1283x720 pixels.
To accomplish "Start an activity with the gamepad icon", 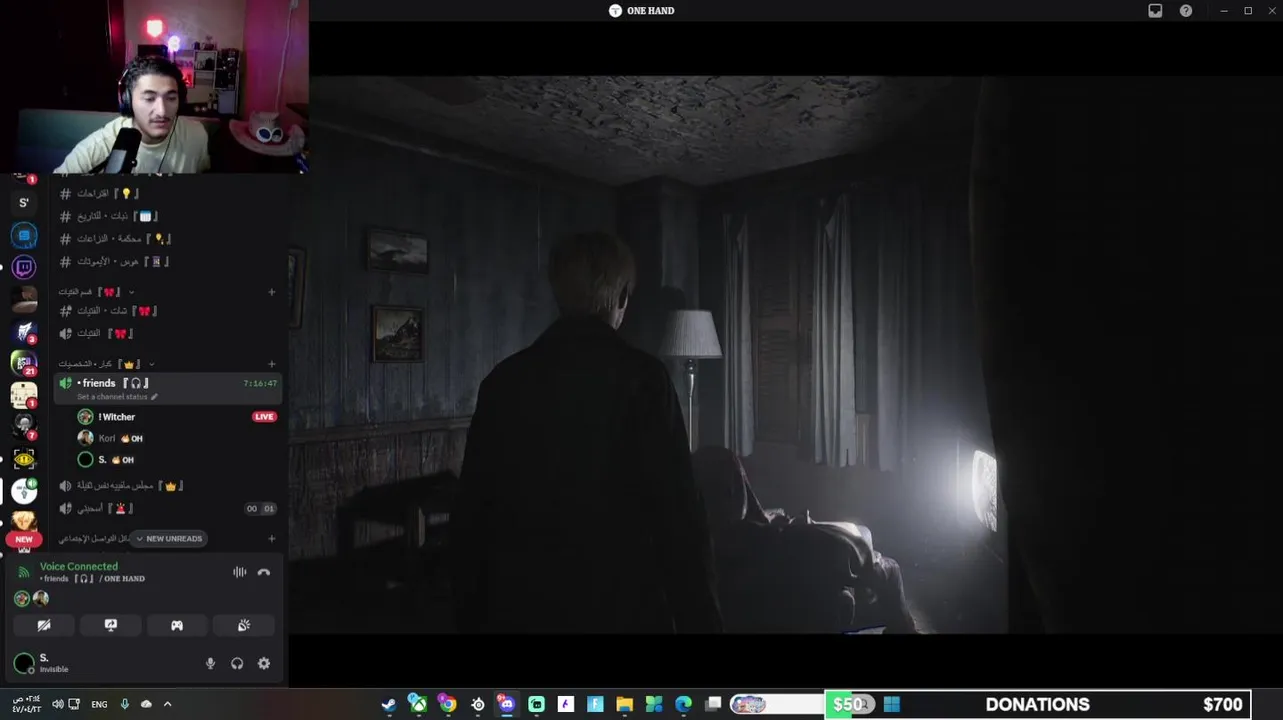I will [x=177, y=625].
